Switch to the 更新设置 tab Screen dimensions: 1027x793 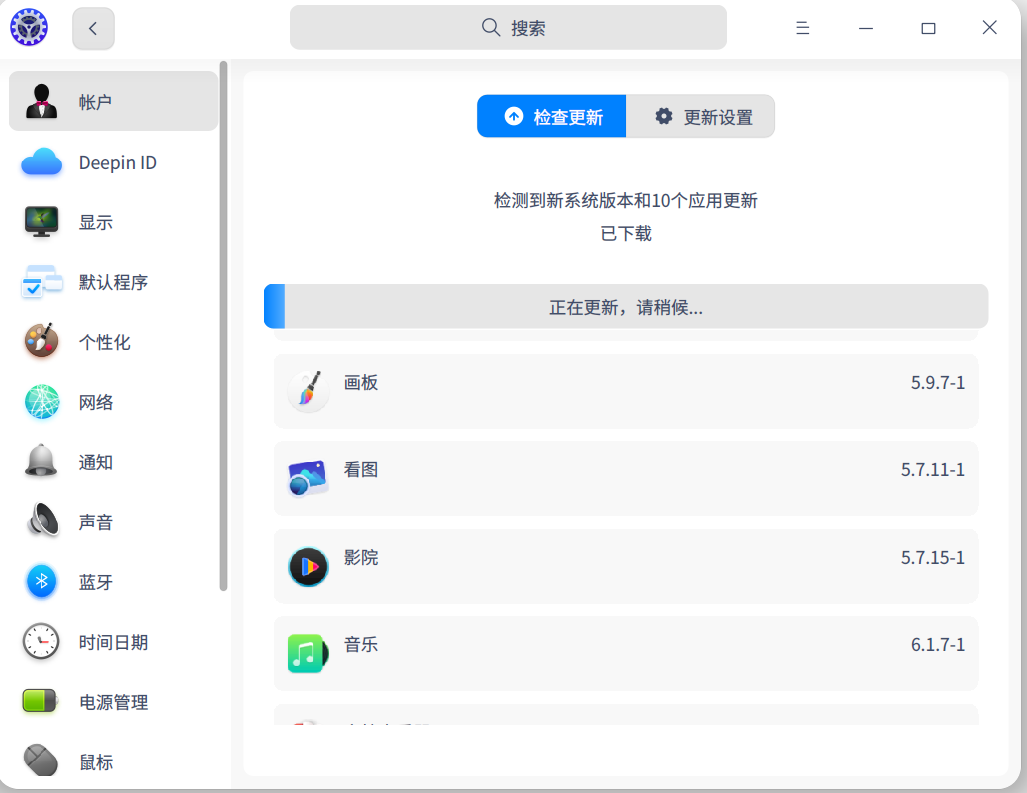pyautogui.click(x=700, y=117)
